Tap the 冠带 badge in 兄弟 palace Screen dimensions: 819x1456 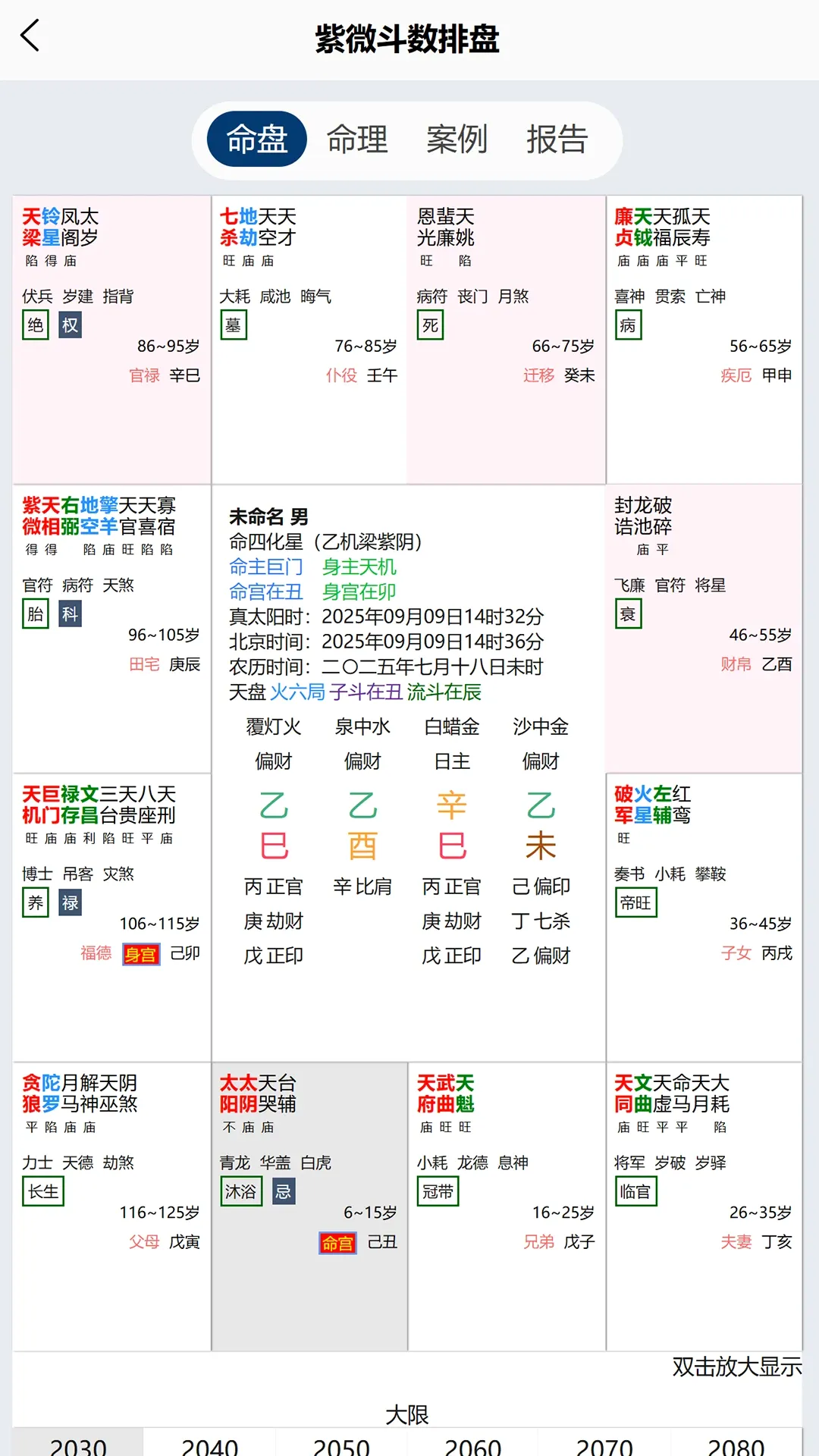438,1192
